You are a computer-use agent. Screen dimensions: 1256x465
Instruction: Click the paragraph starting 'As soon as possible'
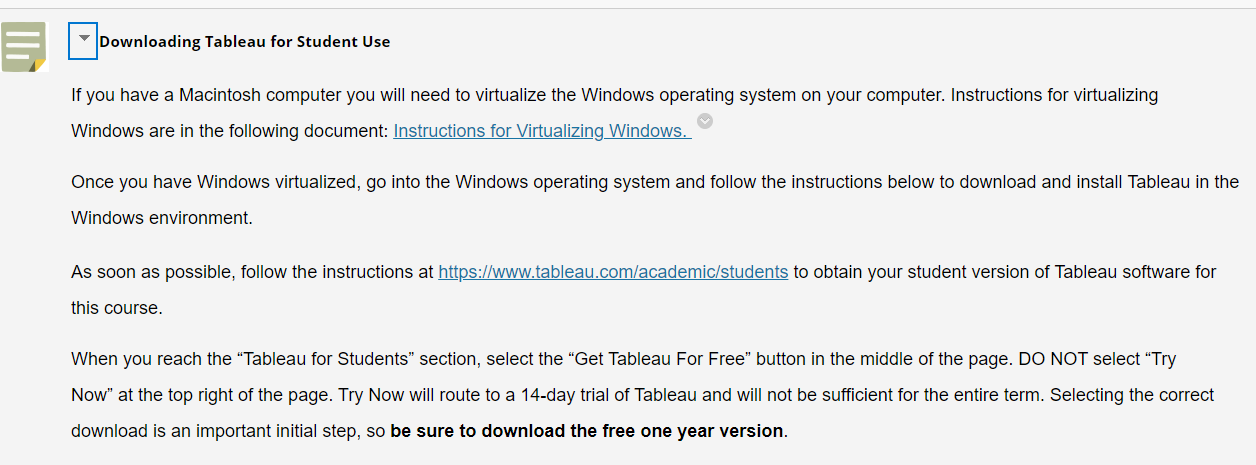pyautogui.click(x=644, y=290)
